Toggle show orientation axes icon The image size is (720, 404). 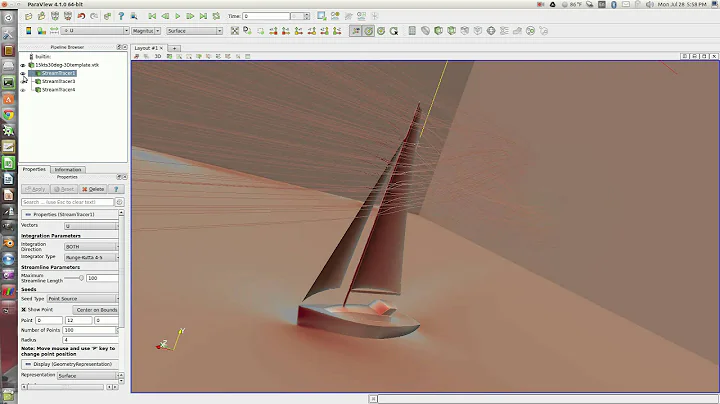pyautogui.click(x=356, y=31)
